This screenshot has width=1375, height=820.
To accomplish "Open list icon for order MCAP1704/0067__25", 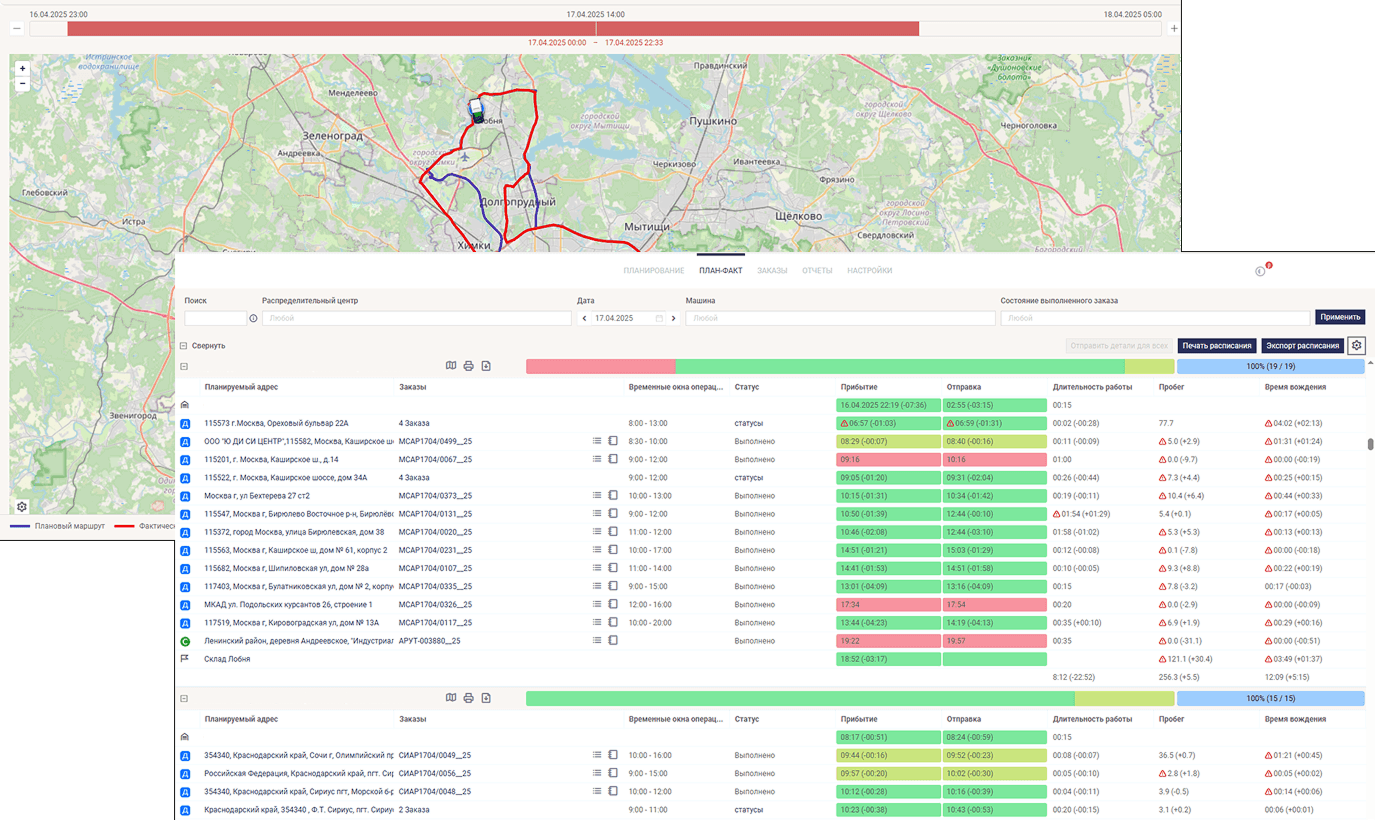I will pyautogui.click(x=597, y=459).
